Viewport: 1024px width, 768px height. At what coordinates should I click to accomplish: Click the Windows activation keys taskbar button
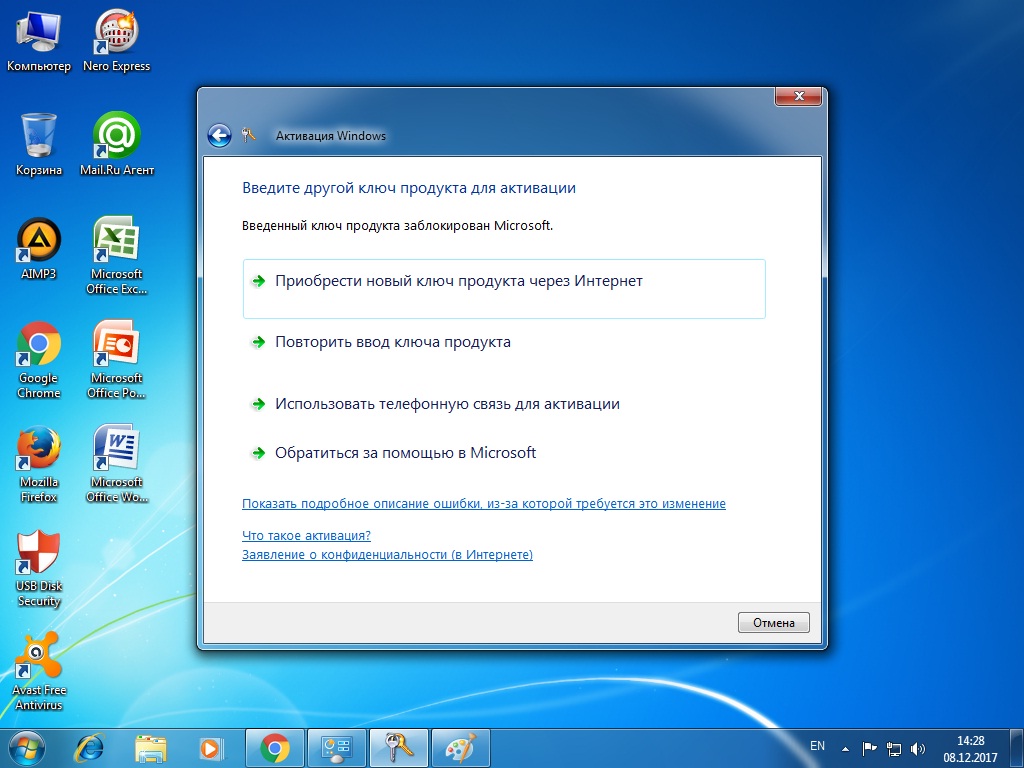point(398,748)
